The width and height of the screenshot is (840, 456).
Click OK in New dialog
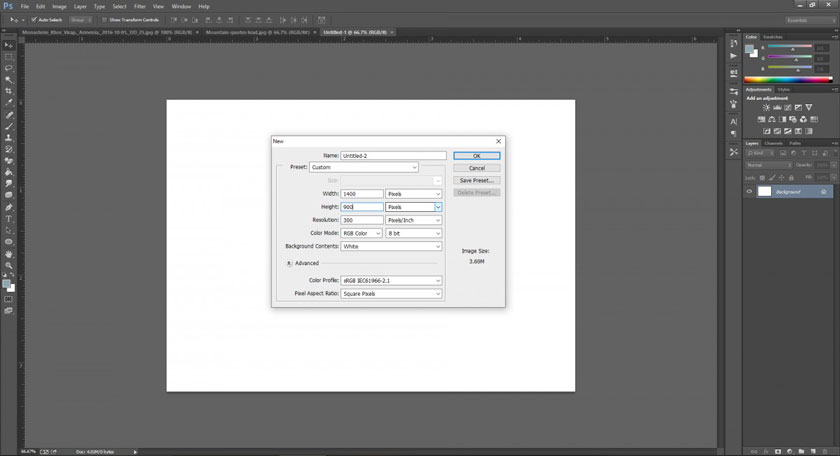pos(477,155)
